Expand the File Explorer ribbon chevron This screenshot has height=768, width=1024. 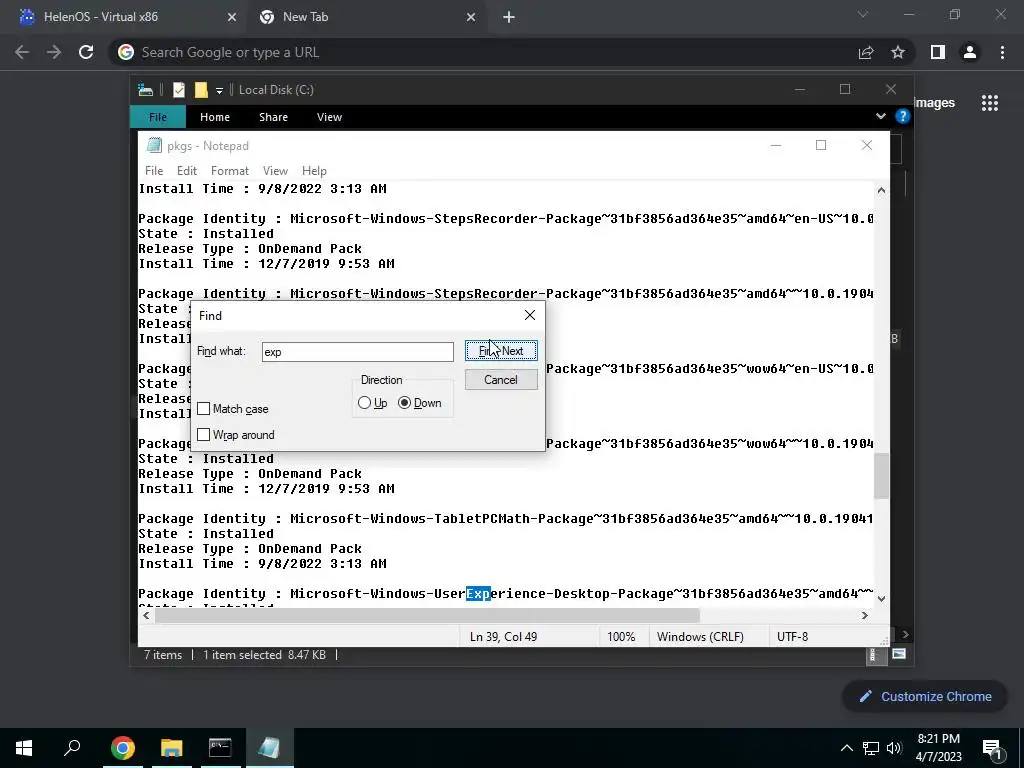click(x=880, y=116)
